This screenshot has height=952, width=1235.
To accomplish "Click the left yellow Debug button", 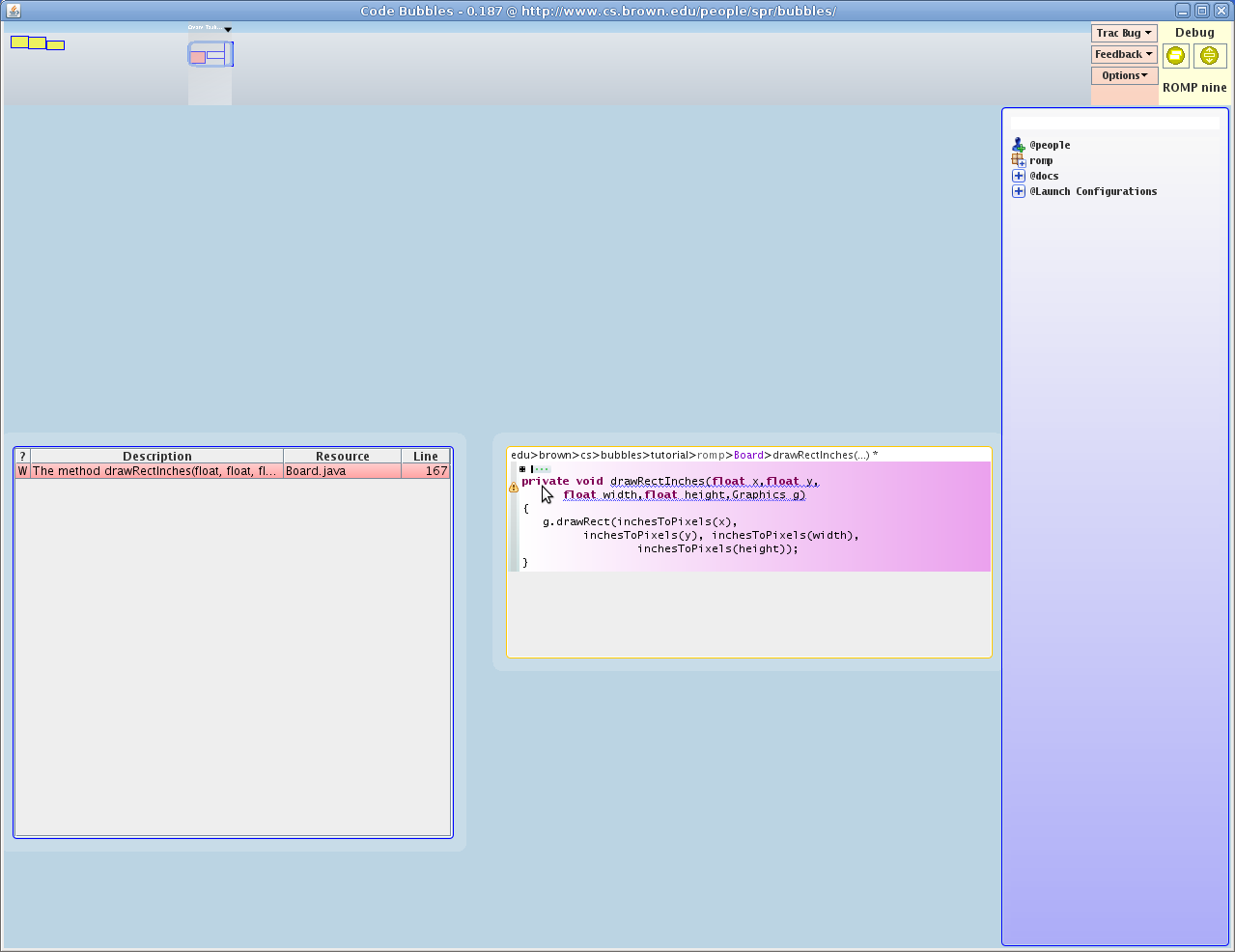I will pyautogui.click(x=1175, y=56).
